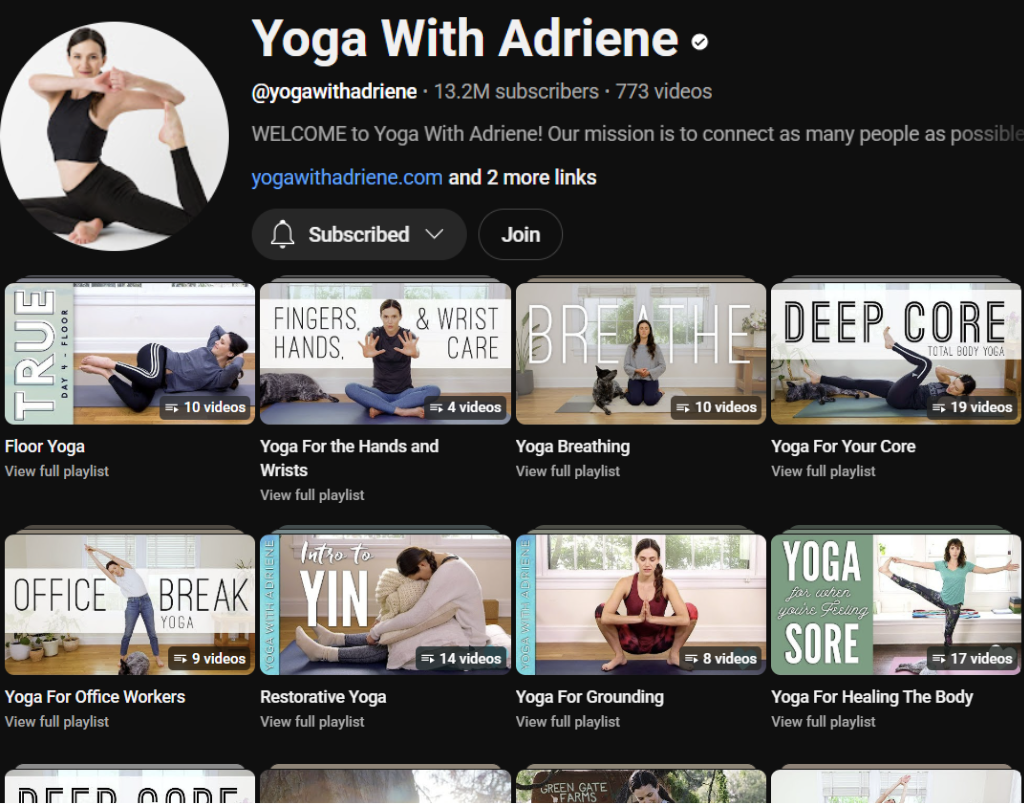Click the verified checkmark badge next to channel name
The height and width of the screenshot is (804, 1024).
(699, 42)
